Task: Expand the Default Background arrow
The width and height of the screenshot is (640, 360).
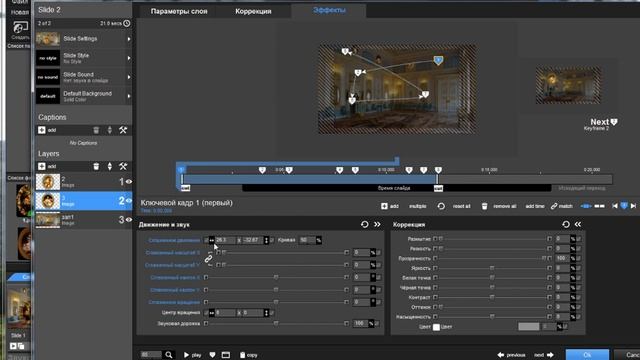Action: [129, 96]
